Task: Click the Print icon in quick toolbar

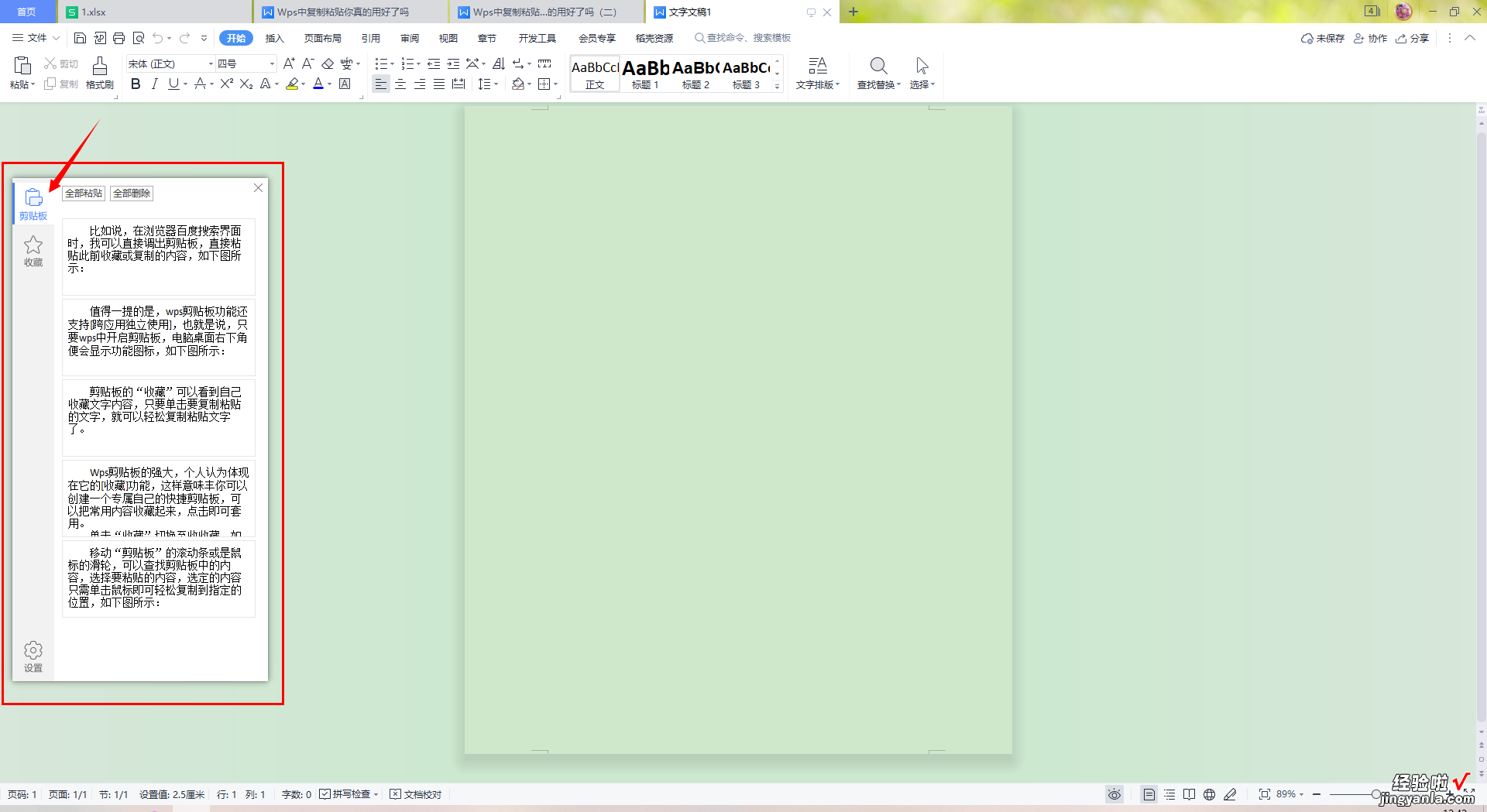Action: (x=118, y=38)
